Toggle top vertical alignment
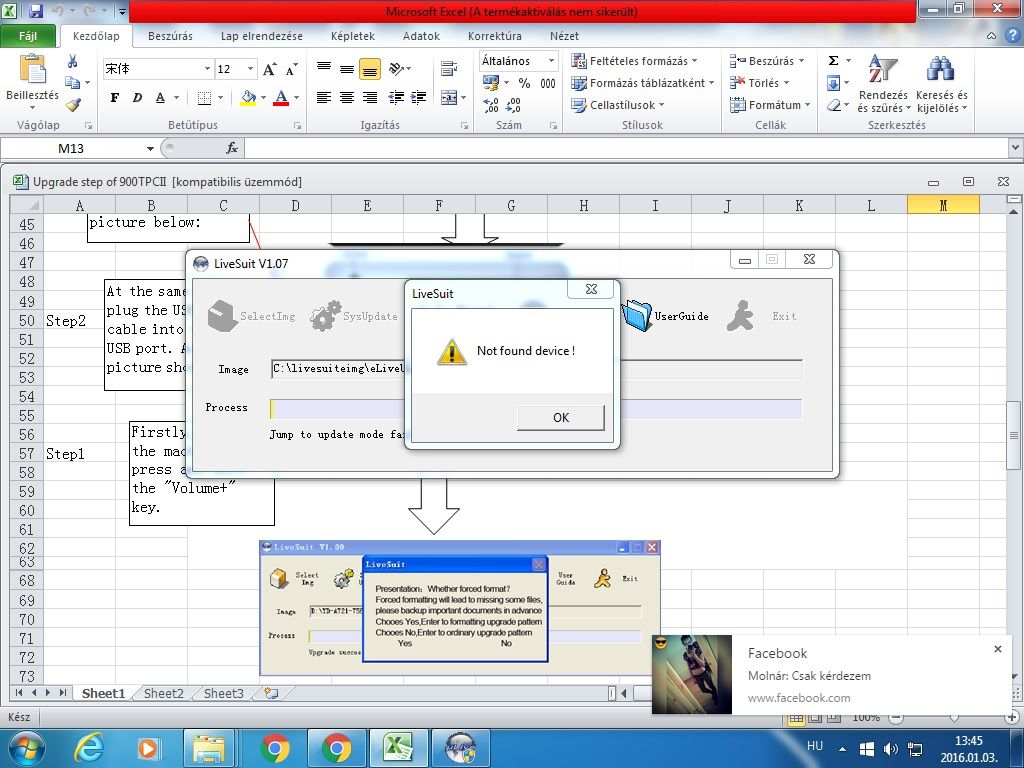This screenshot has height=768, width=1024. click(324, 68)
